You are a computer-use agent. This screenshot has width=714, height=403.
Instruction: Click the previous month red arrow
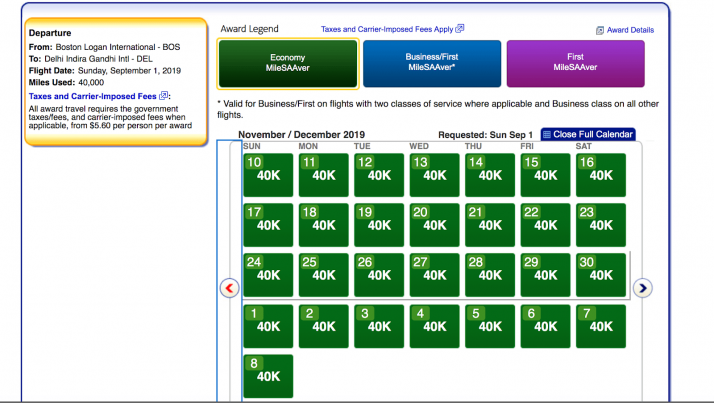pyautogui.click(x=228, y=288)
